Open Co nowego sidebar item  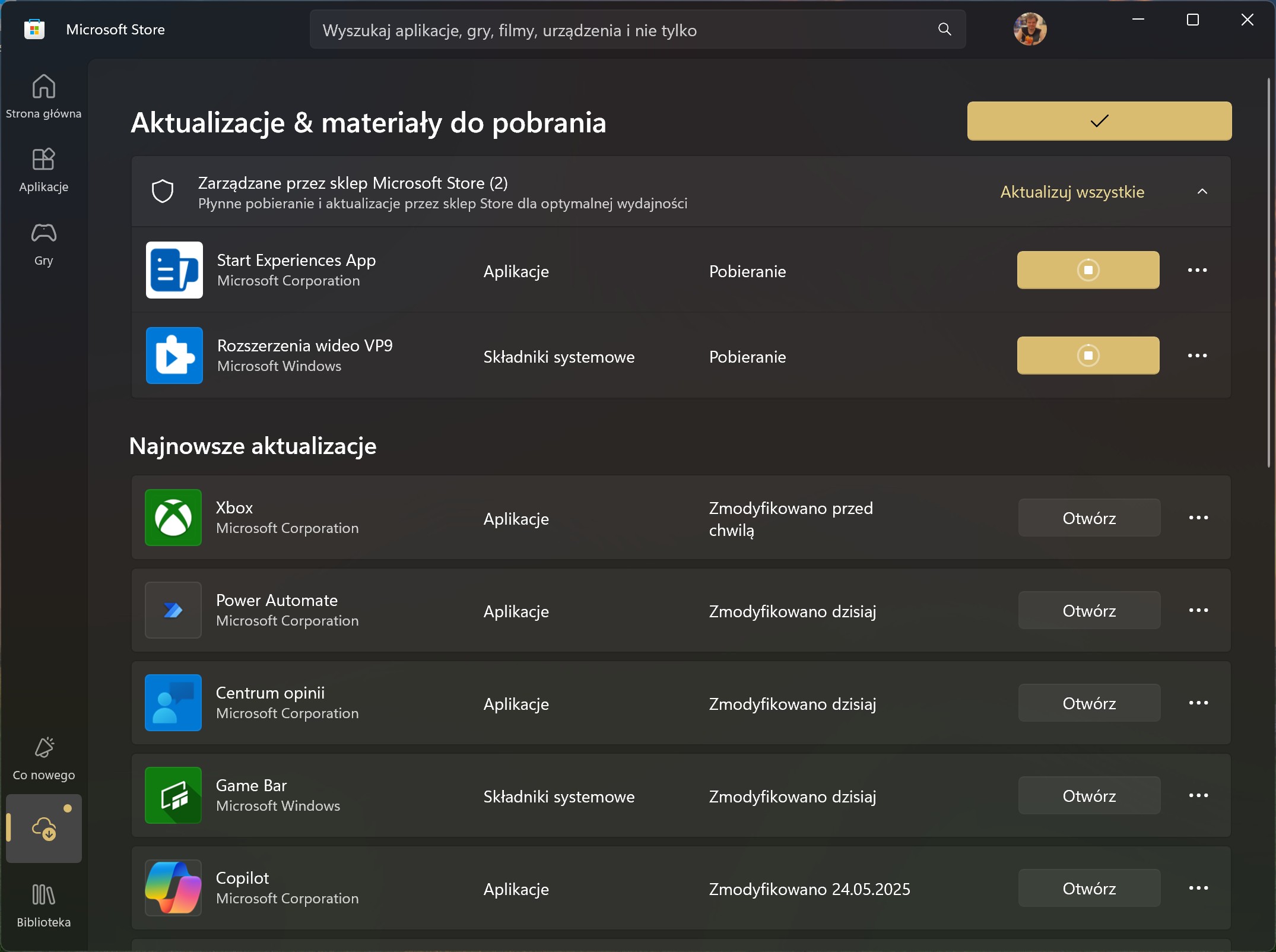click(43, 759)
